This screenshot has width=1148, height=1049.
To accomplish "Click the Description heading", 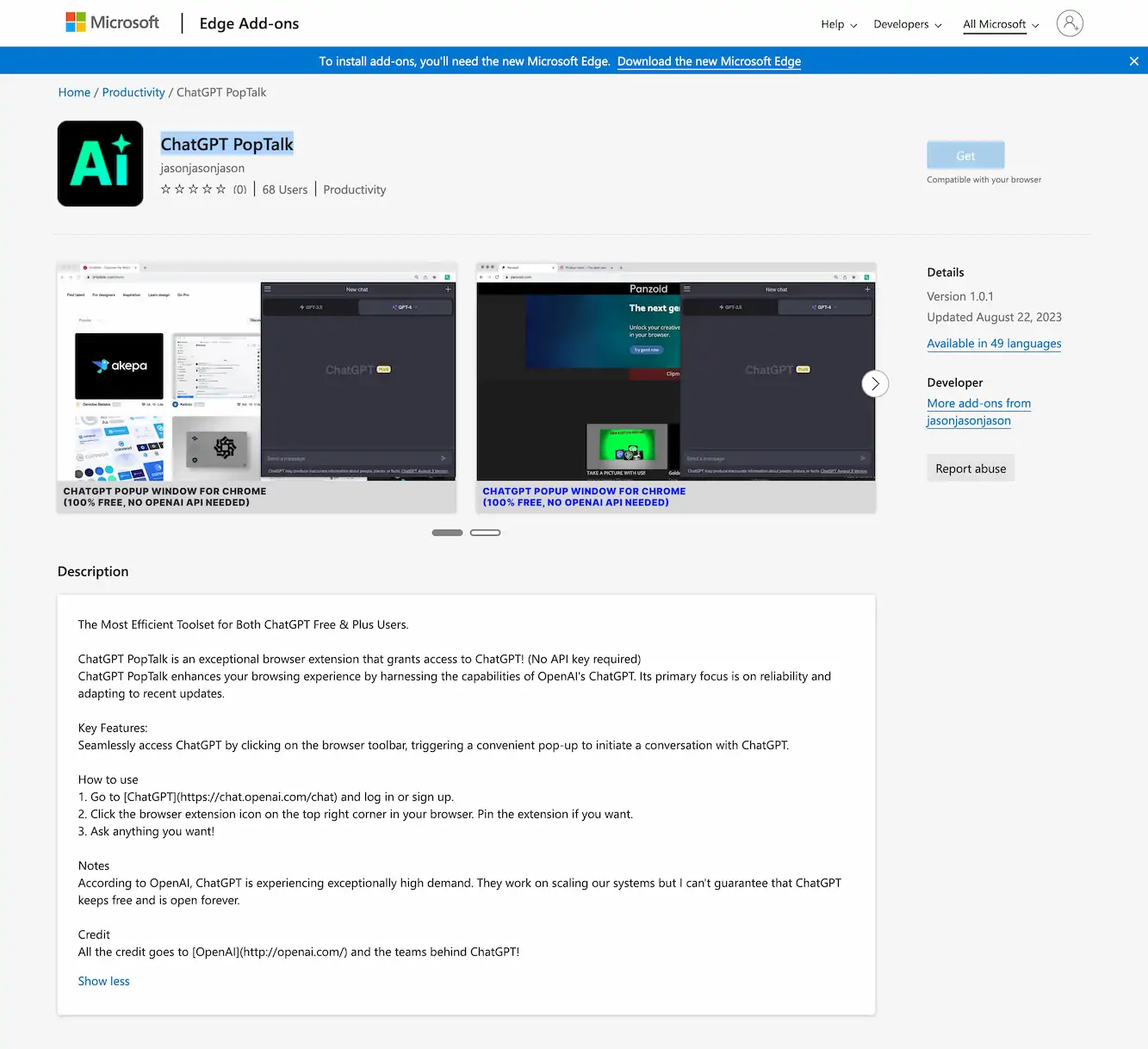I will click(x=93, y=571).
